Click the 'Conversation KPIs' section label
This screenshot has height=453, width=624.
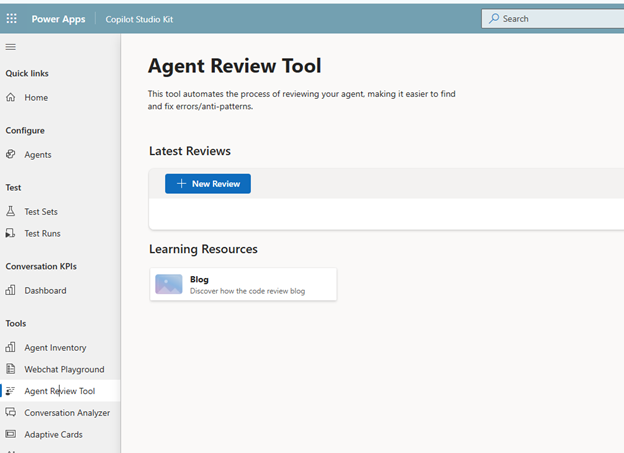(x=41, y=266)
